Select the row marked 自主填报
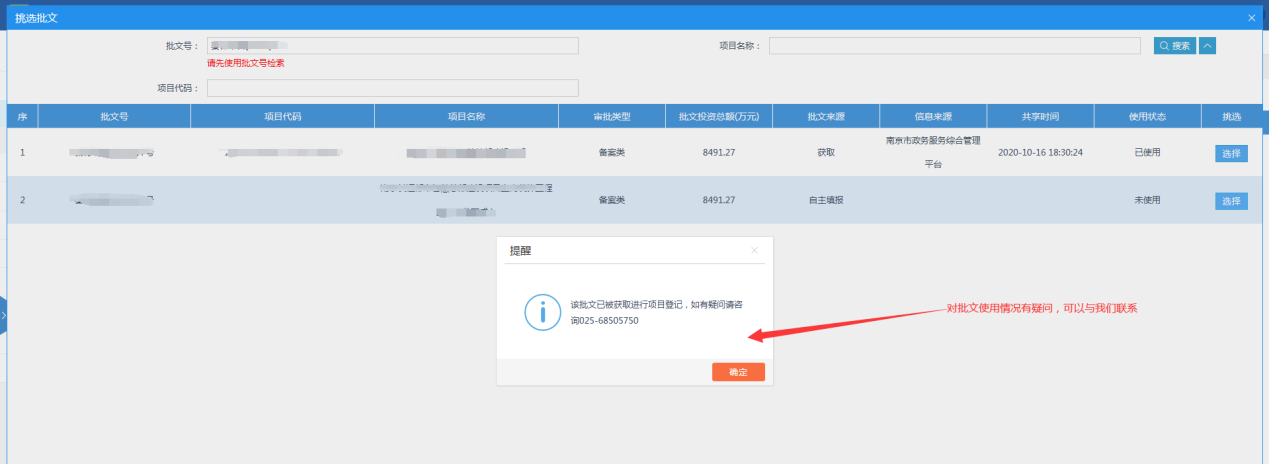1269x464 pixels. (825, 201)
